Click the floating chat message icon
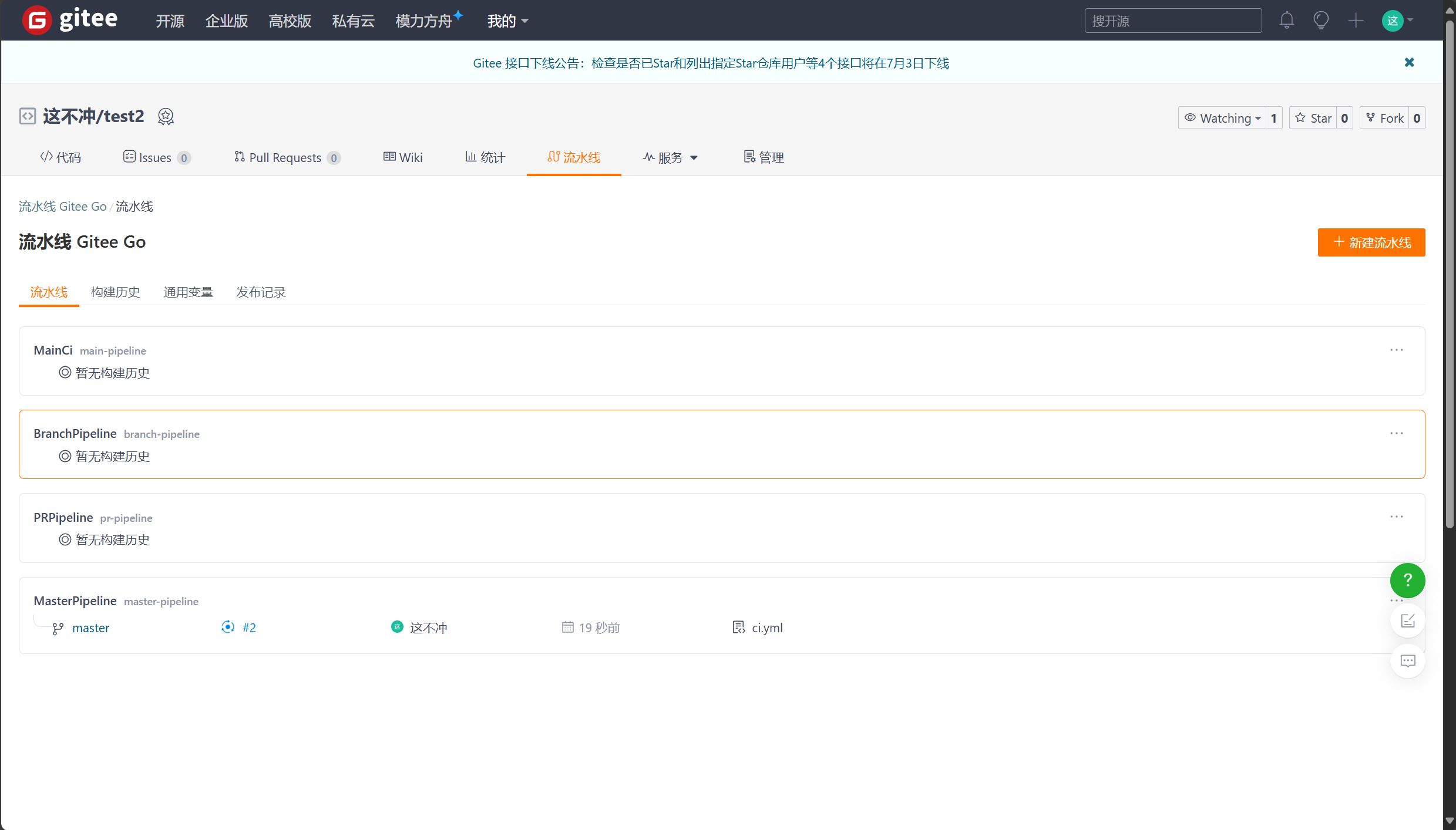1456x830 pixels. [x=1407, y=661]
